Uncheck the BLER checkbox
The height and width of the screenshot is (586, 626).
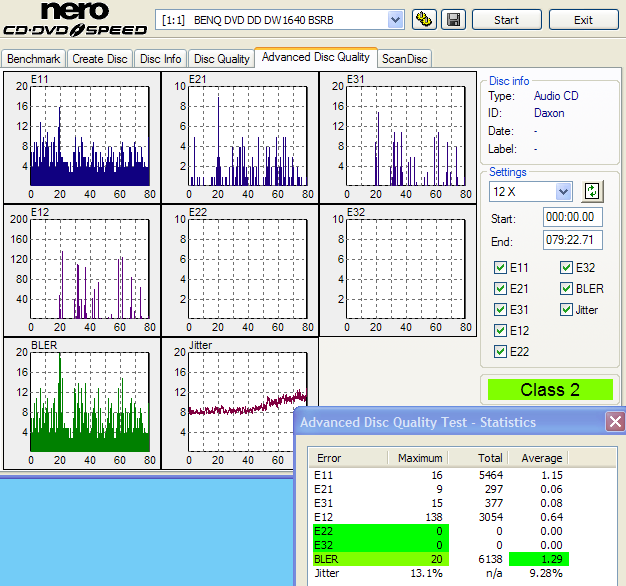tap(566, 289)
